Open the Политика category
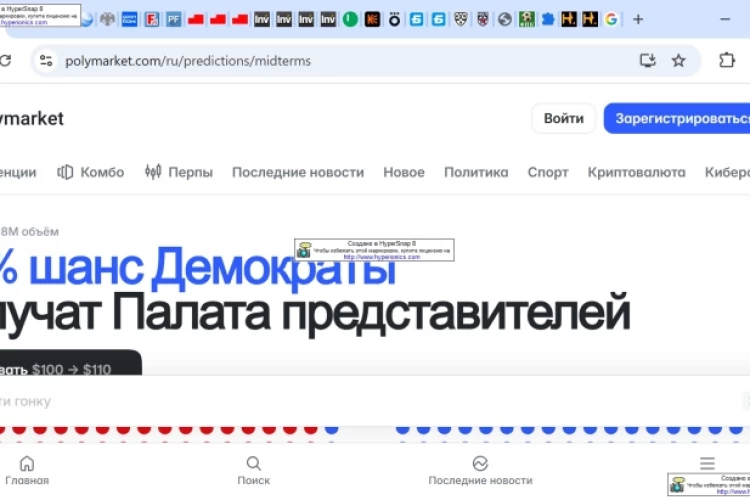 click(x=476, y=172)
